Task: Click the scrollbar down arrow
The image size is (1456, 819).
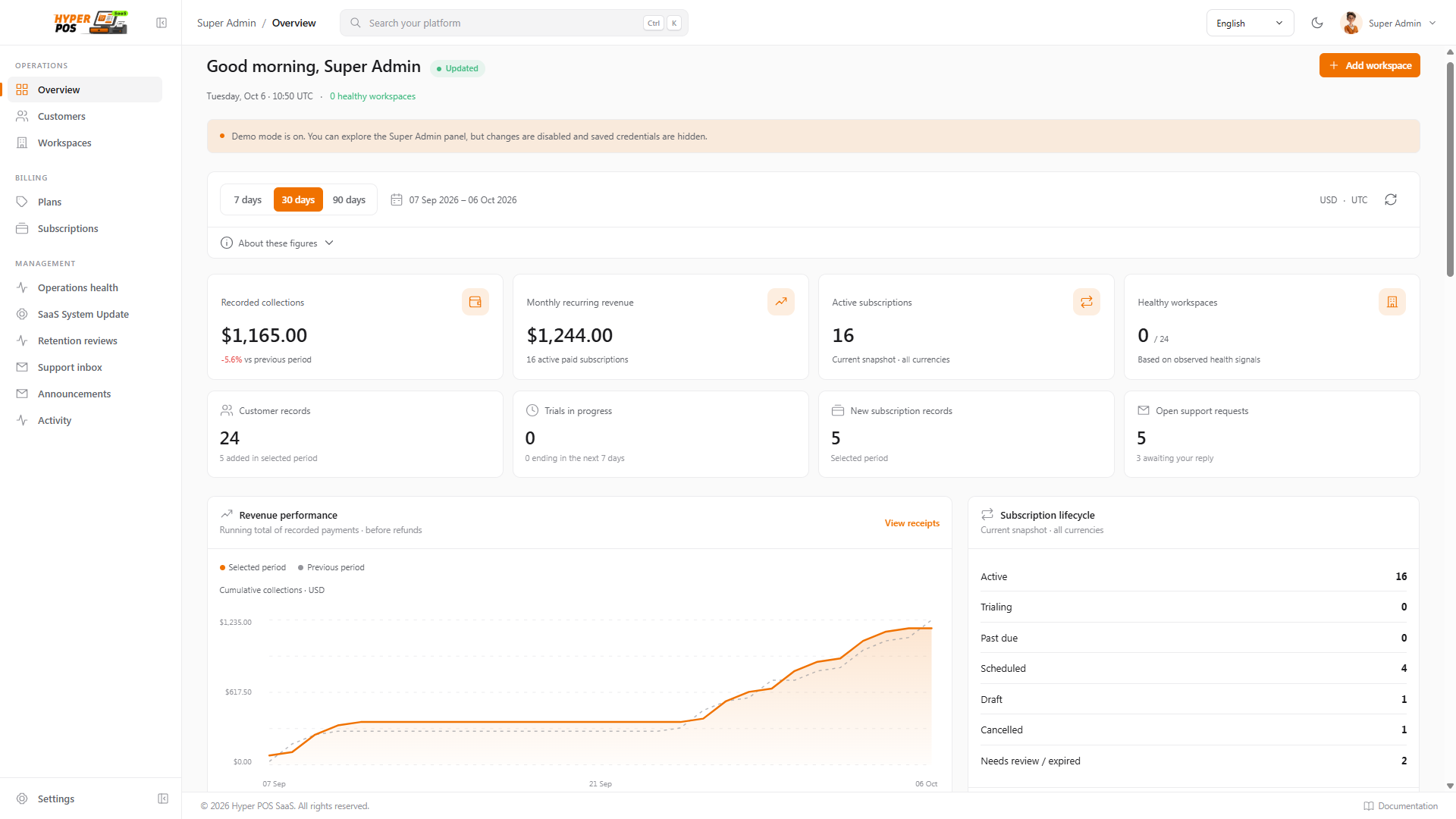Action: coord(1450,786)
